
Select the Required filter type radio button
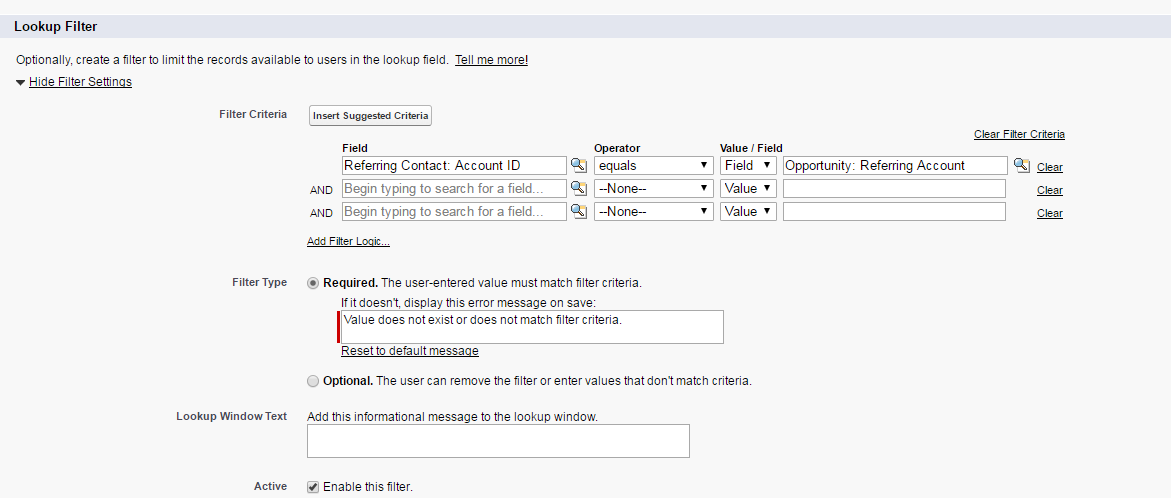click(314, 283)
